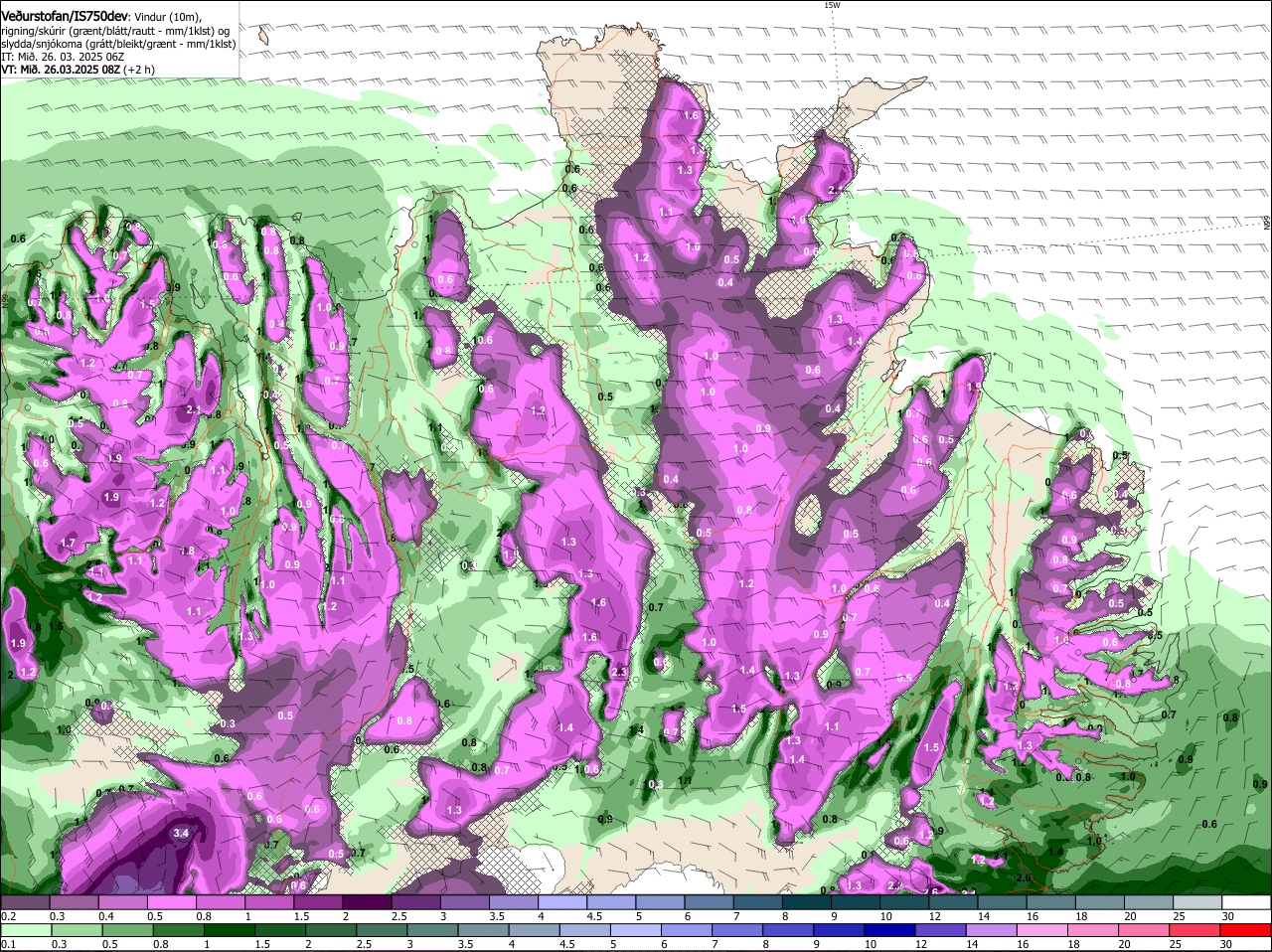This screenshot has height=952, width=1272.
Task: Click the 4.5 label under the snow scale
Action: click(x=594, y=916)
